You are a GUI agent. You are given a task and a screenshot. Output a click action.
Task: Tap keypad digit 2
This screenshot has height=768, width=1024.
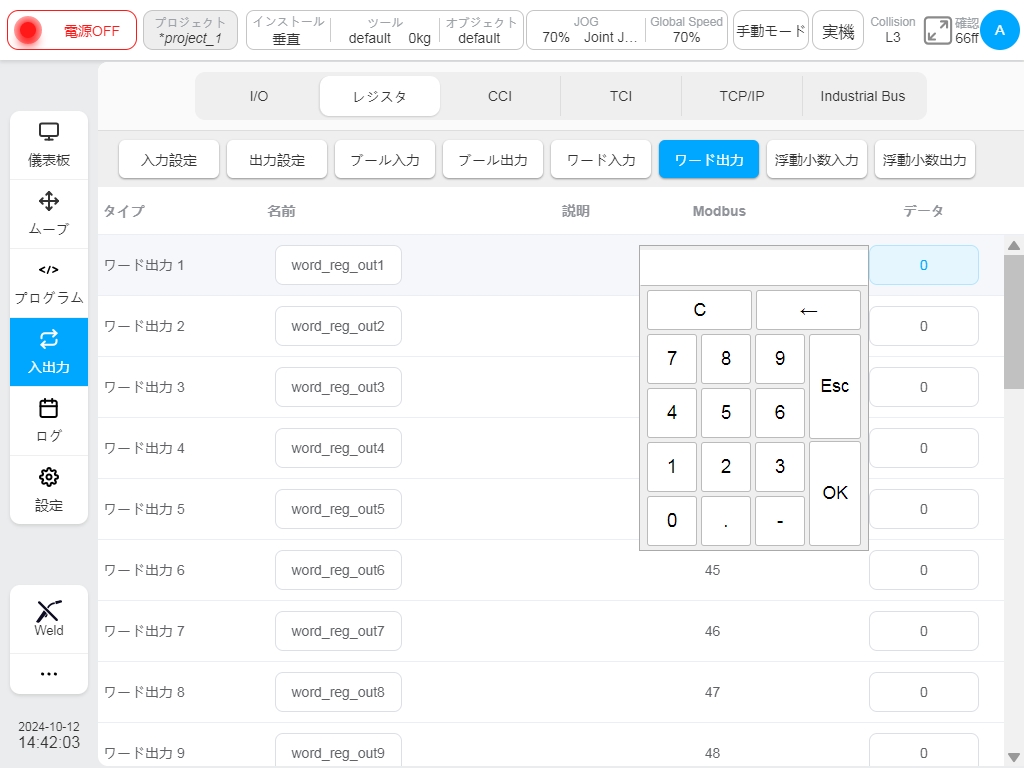[726, 467]
